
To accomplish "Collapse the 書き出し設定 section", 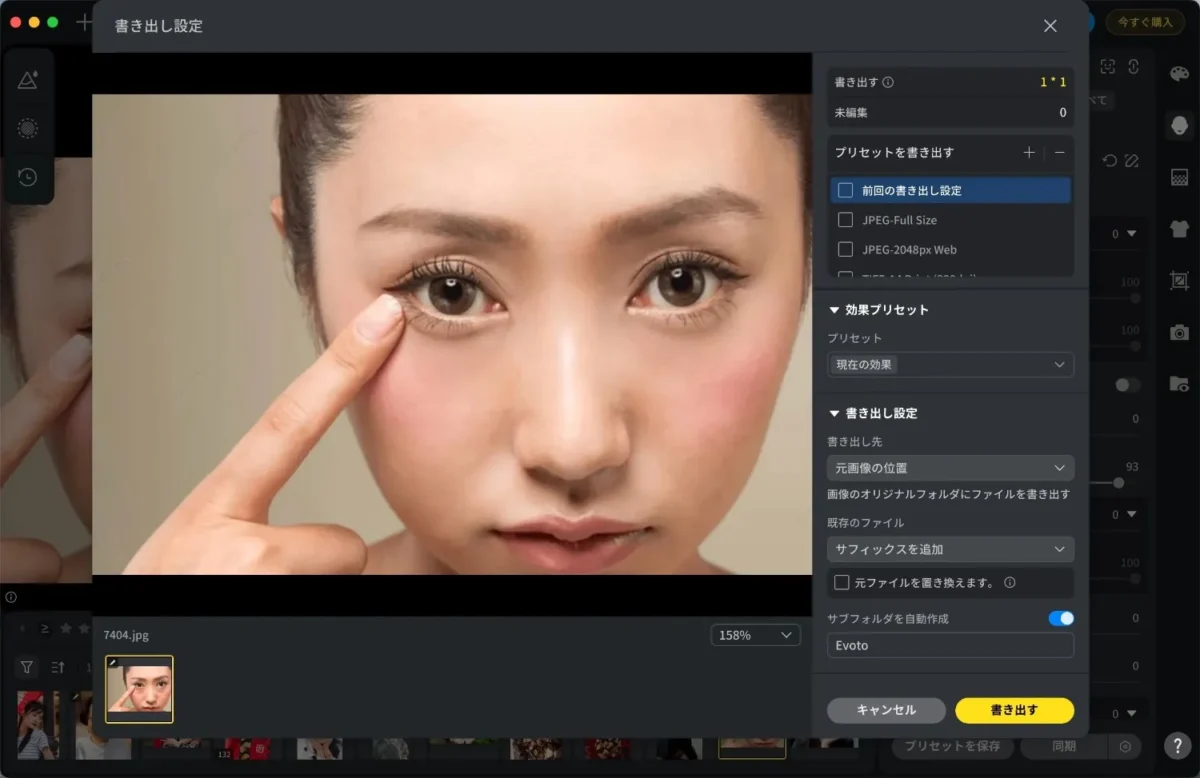I will coord(834,413).
